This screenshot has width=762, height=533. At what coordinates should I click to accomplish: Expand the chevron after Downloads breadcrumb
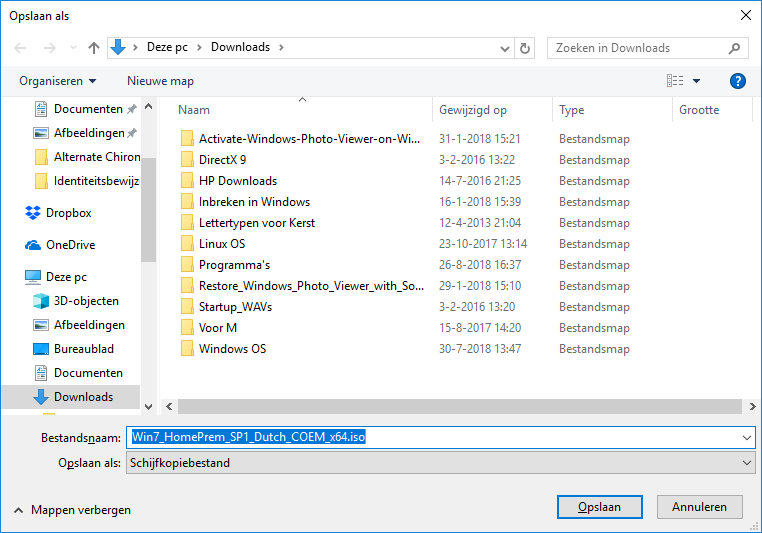click(x=281, y=47)
